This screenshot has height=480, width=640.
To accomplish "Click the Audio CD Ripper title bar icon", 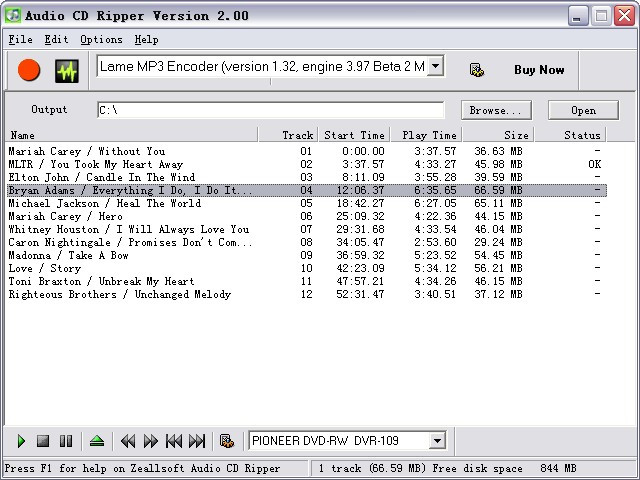I will [x=13, y=16].
